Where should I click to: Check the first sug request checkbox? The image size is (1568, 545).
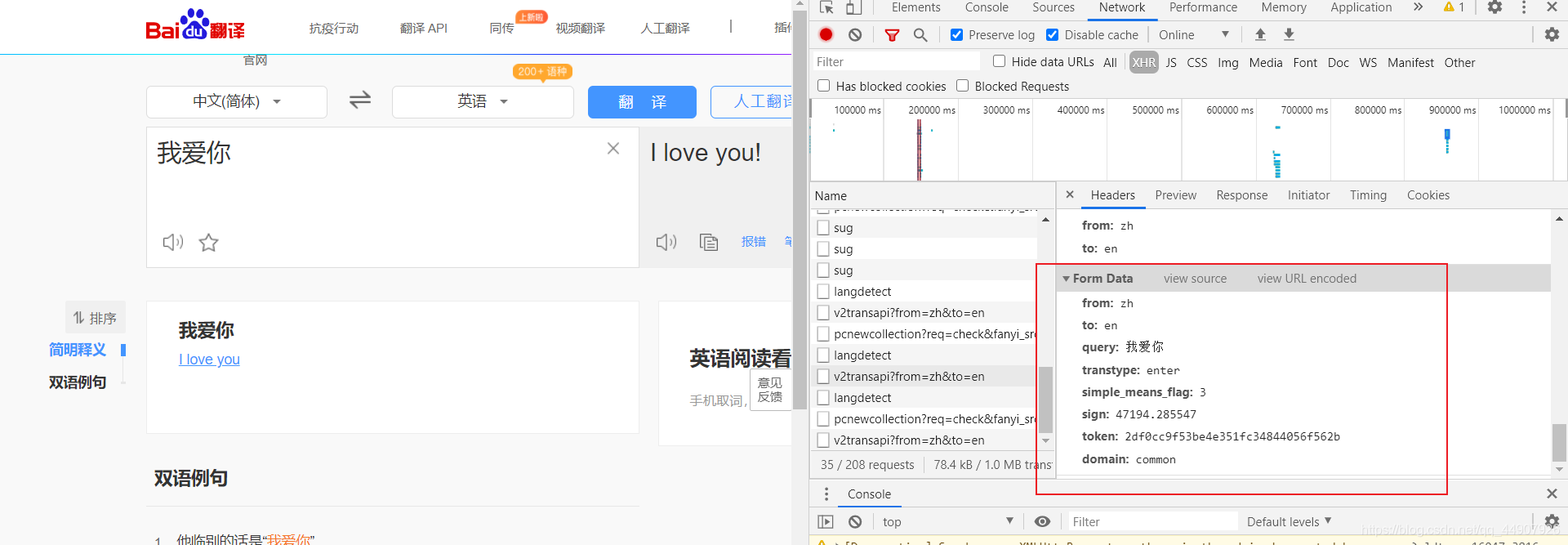[x=823, y=228]
